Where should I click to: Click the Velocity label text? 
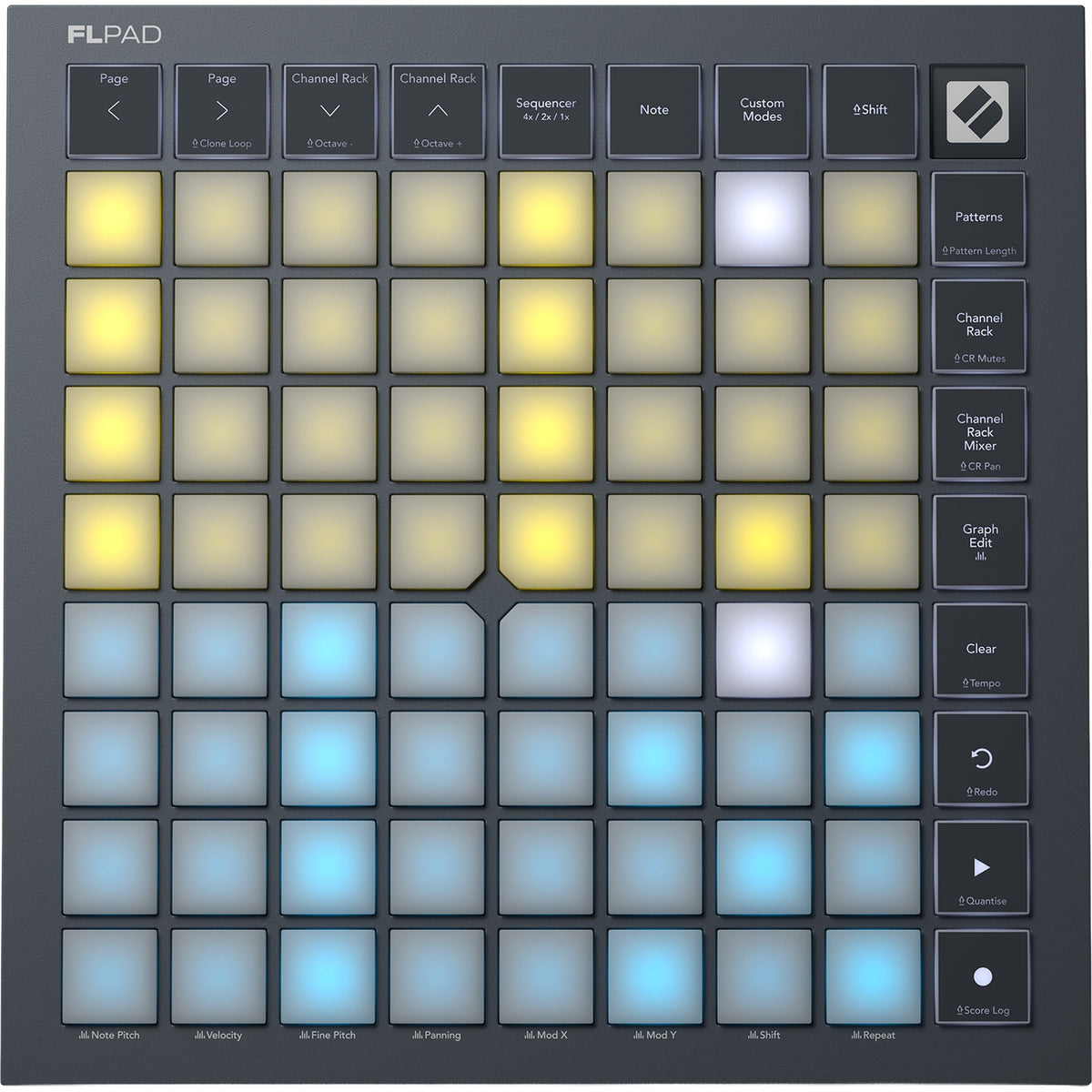(224, 1036)
